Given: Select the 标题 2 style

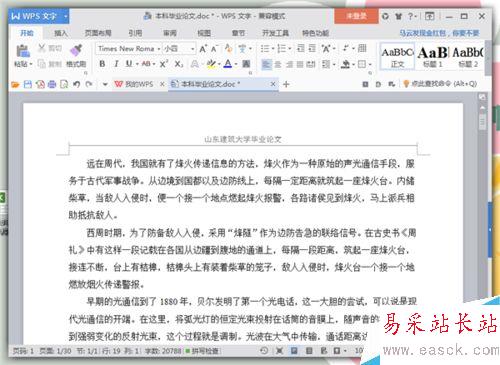Looking at the screenshot, I should click(x=468, y=56).
